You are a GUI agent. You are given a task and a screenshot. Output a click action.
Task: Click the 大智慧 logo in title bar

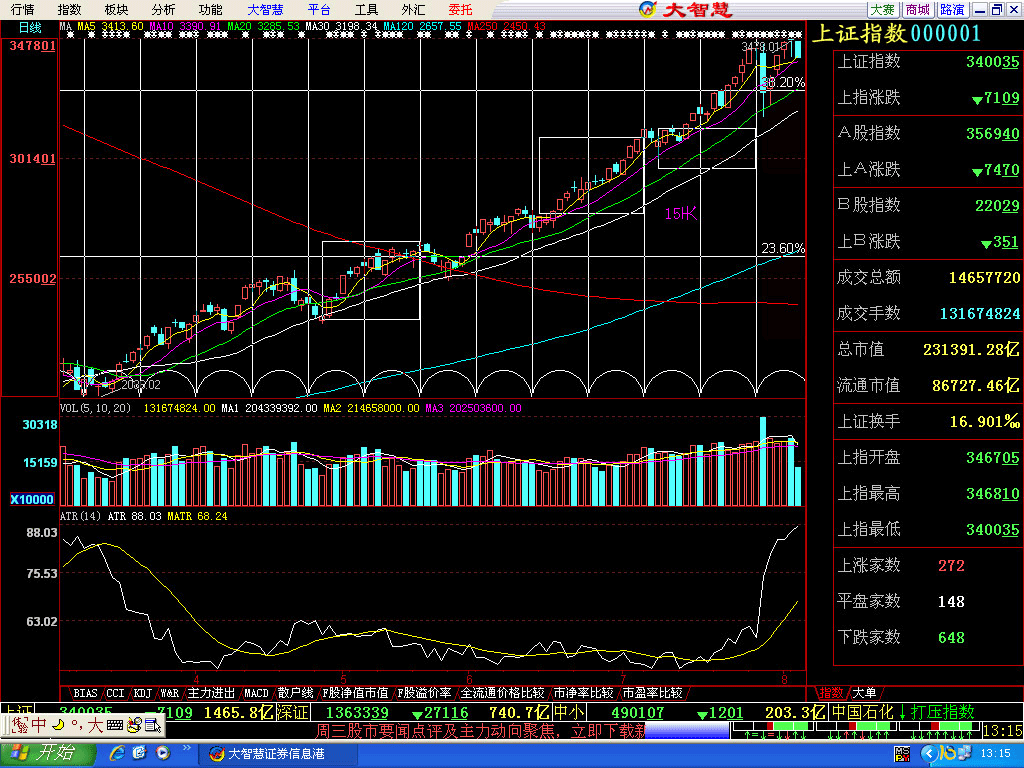(x=686, y=9)
